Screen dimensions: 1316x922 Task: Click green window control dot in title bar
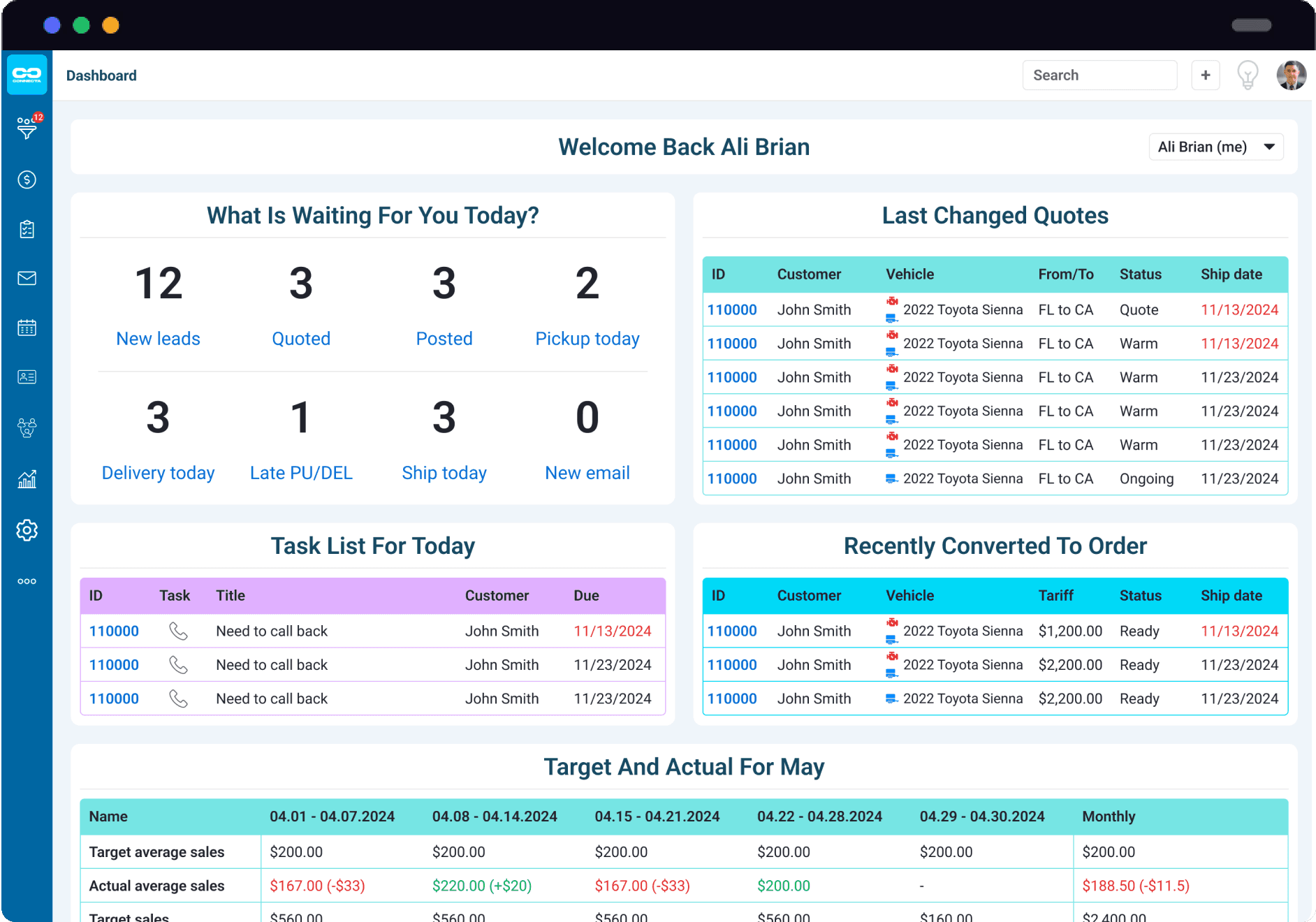[x=81, y=25]
